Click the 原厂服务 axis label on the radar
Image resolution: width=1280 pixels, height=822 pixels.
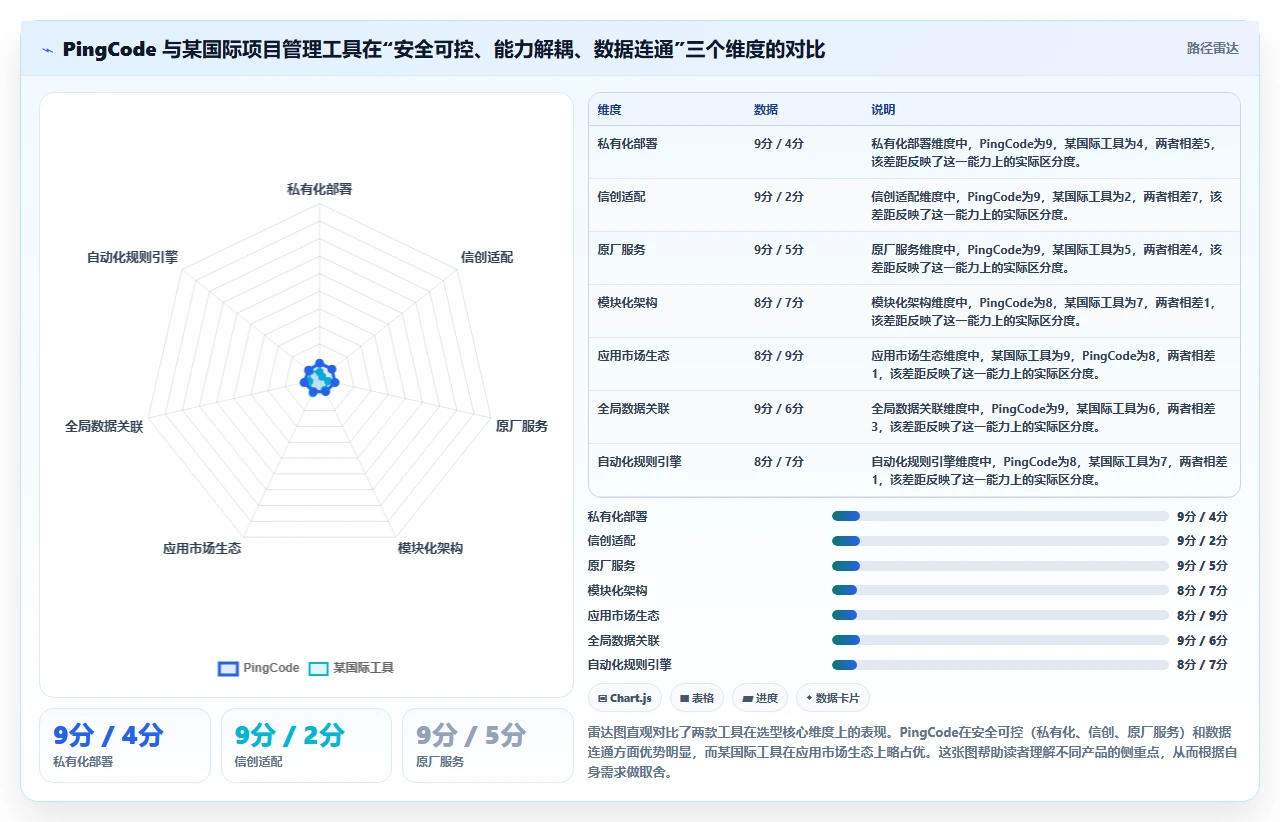pos(522,426)
